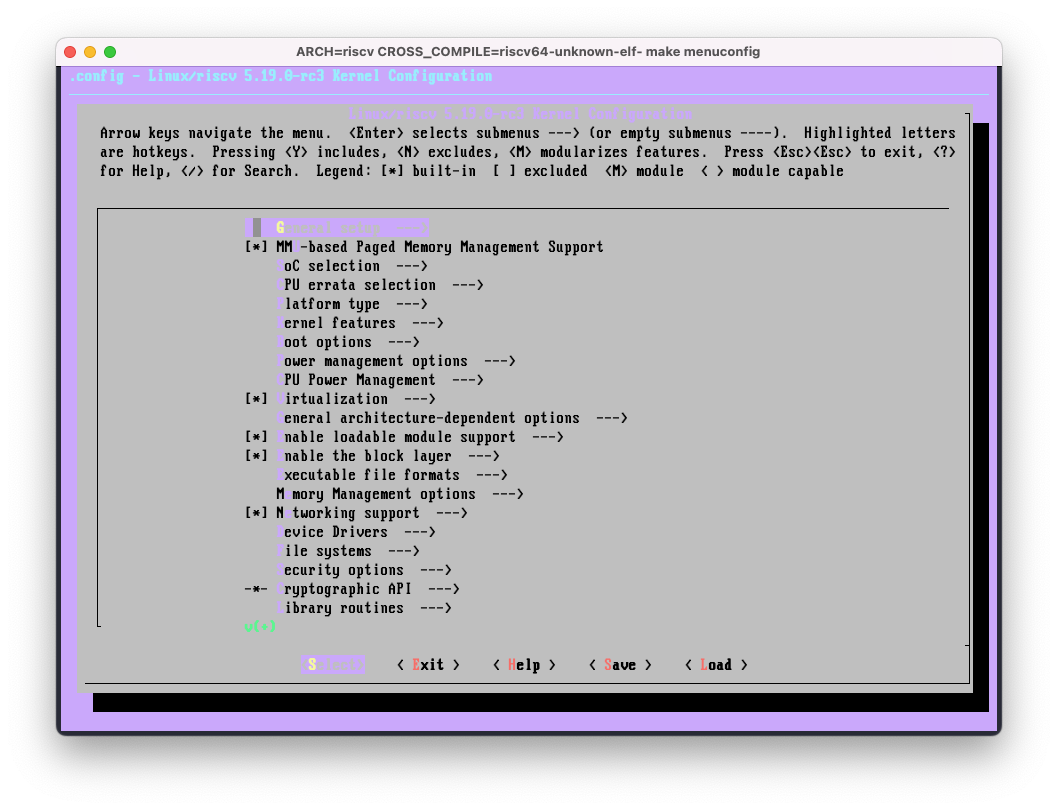Open Executable file formats submenu
The height and width of the screenshot is (810, 1058).
pyautogui.click(x=391, y=475)
